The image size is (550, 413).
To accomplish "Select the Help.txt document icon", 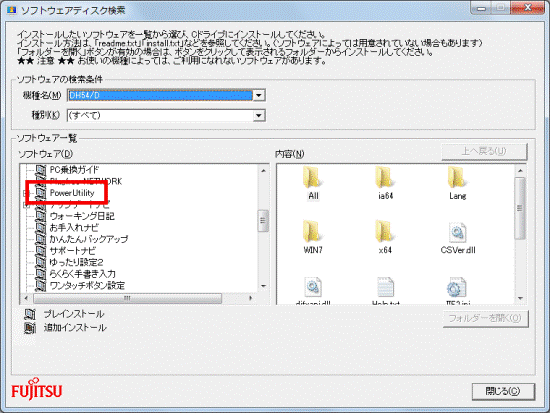I will click(385, 287).
